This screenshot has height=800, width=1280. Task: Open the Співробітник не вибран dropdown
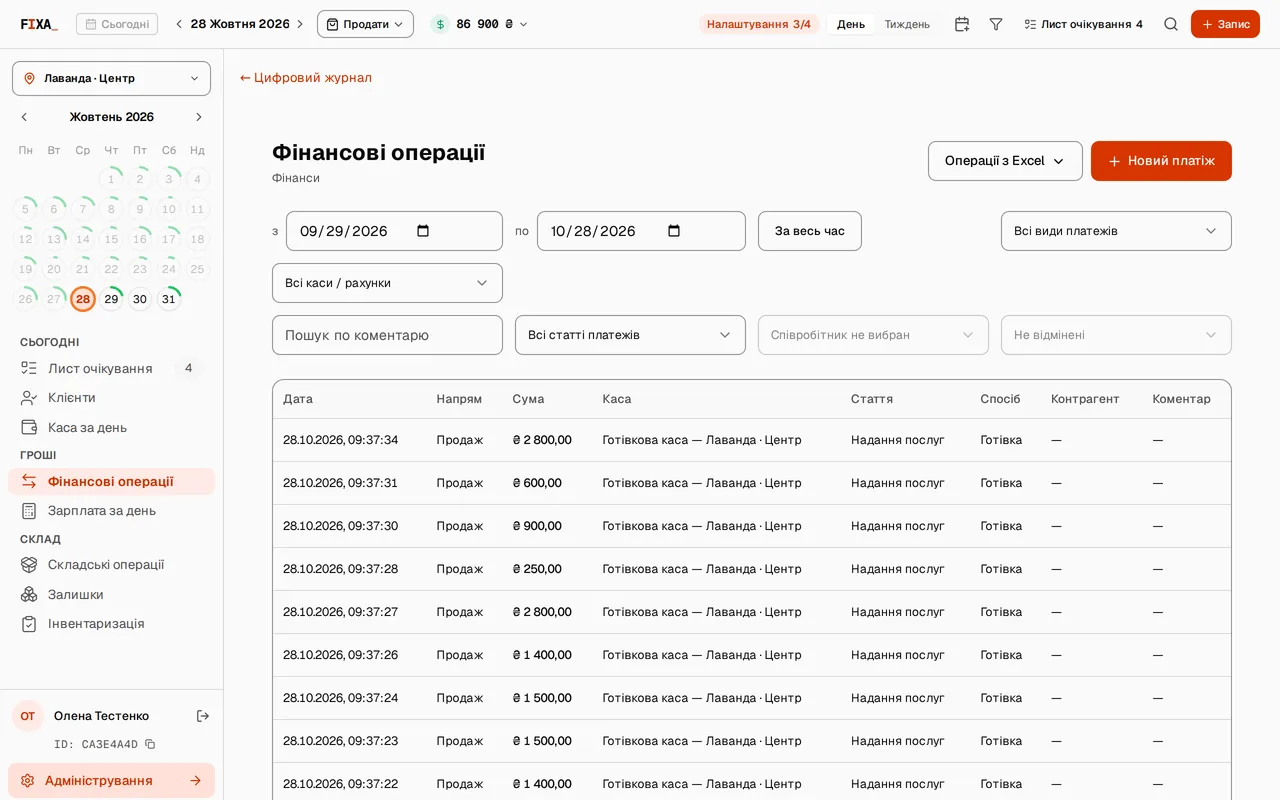click(873, 335)
